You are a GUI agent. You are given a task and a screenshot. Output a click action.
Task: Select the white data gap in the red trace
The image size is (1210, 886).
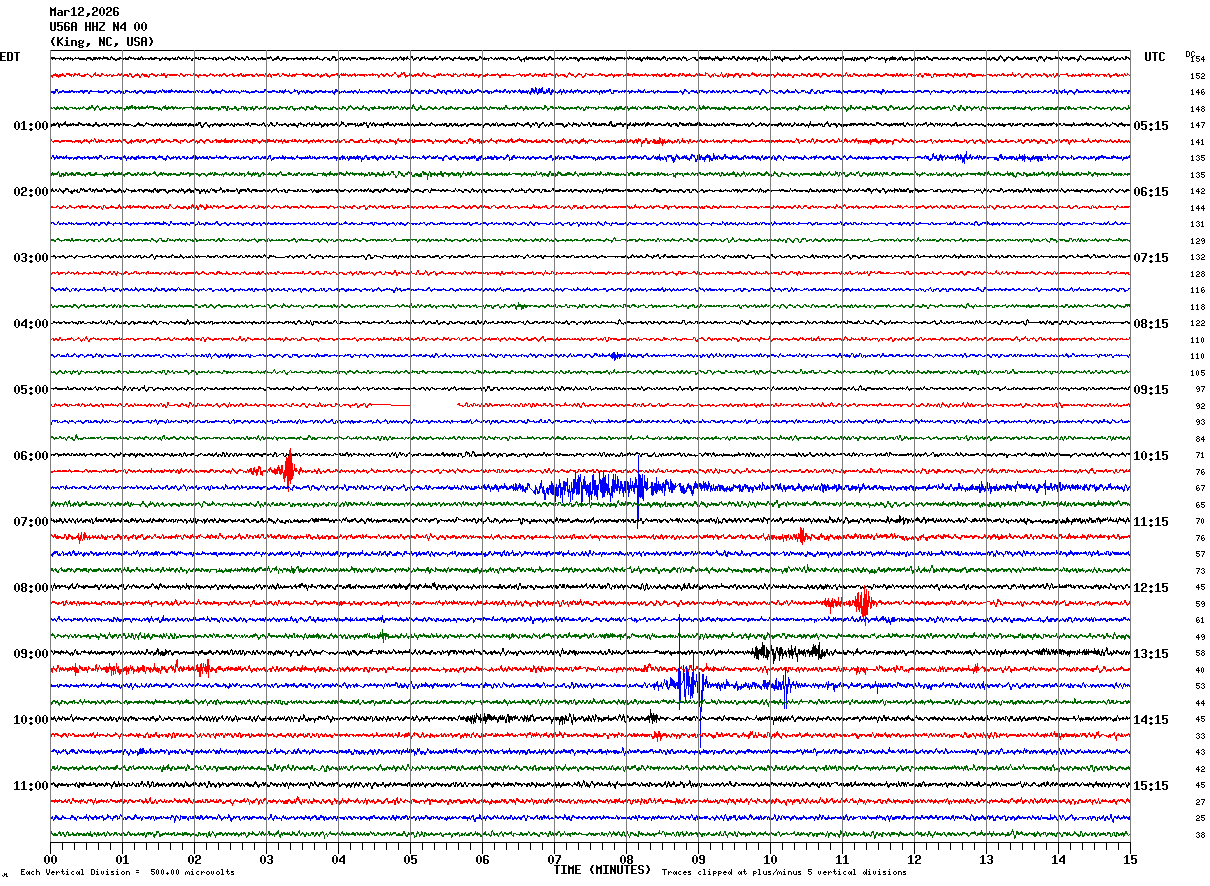pos(434,405)
